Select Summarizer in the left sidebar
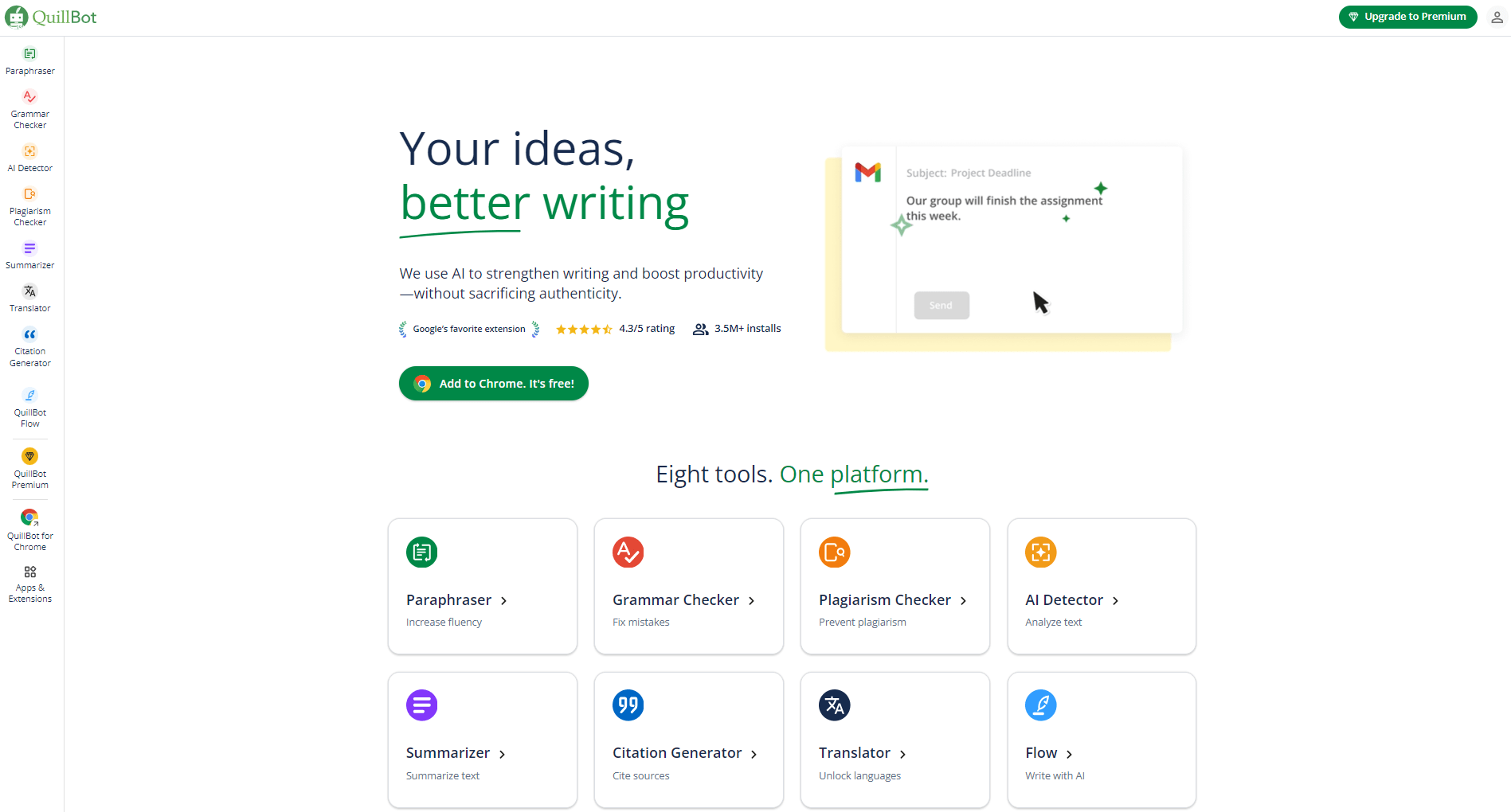 [29, 256]
